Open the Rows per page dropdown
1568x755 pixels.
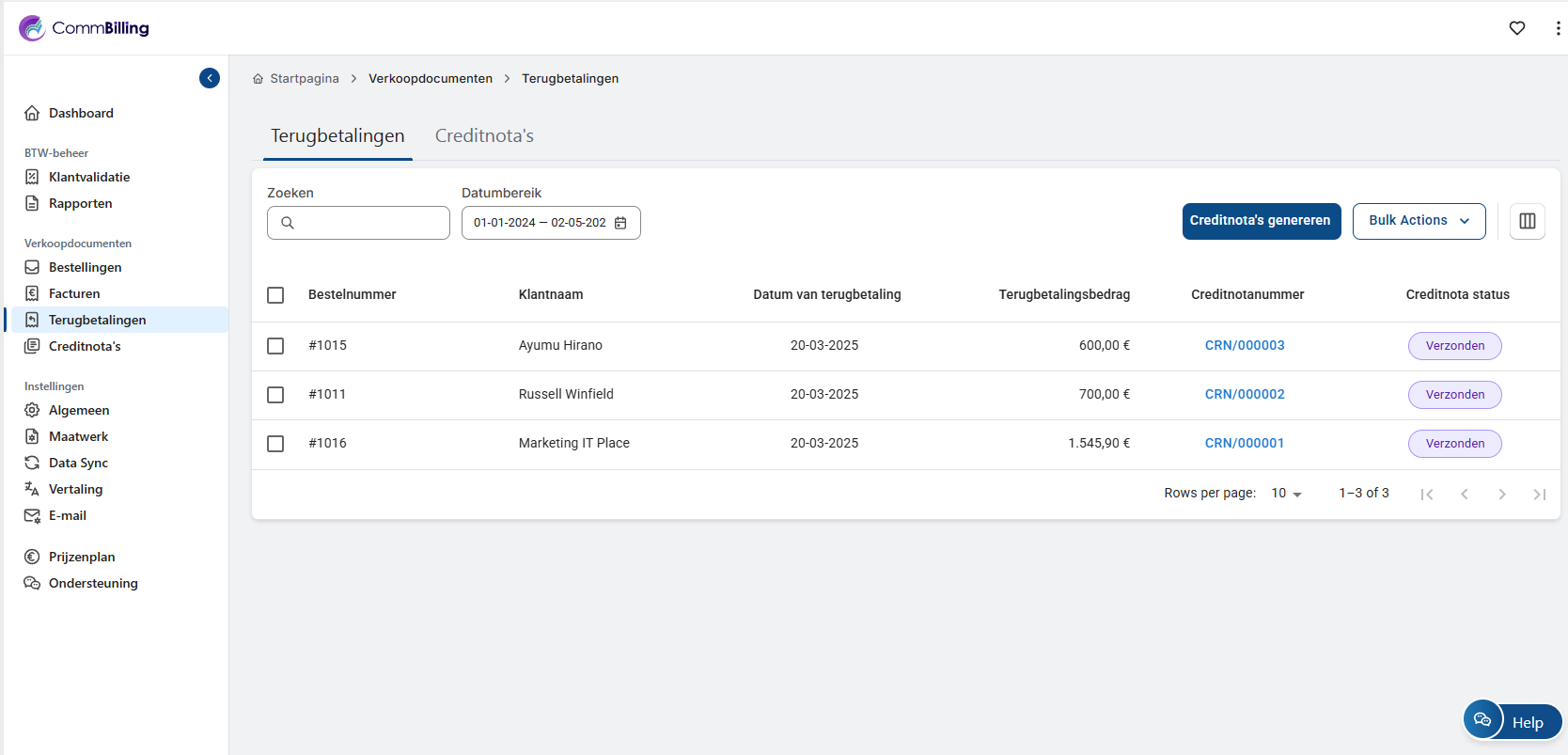tap(1286, 494)
